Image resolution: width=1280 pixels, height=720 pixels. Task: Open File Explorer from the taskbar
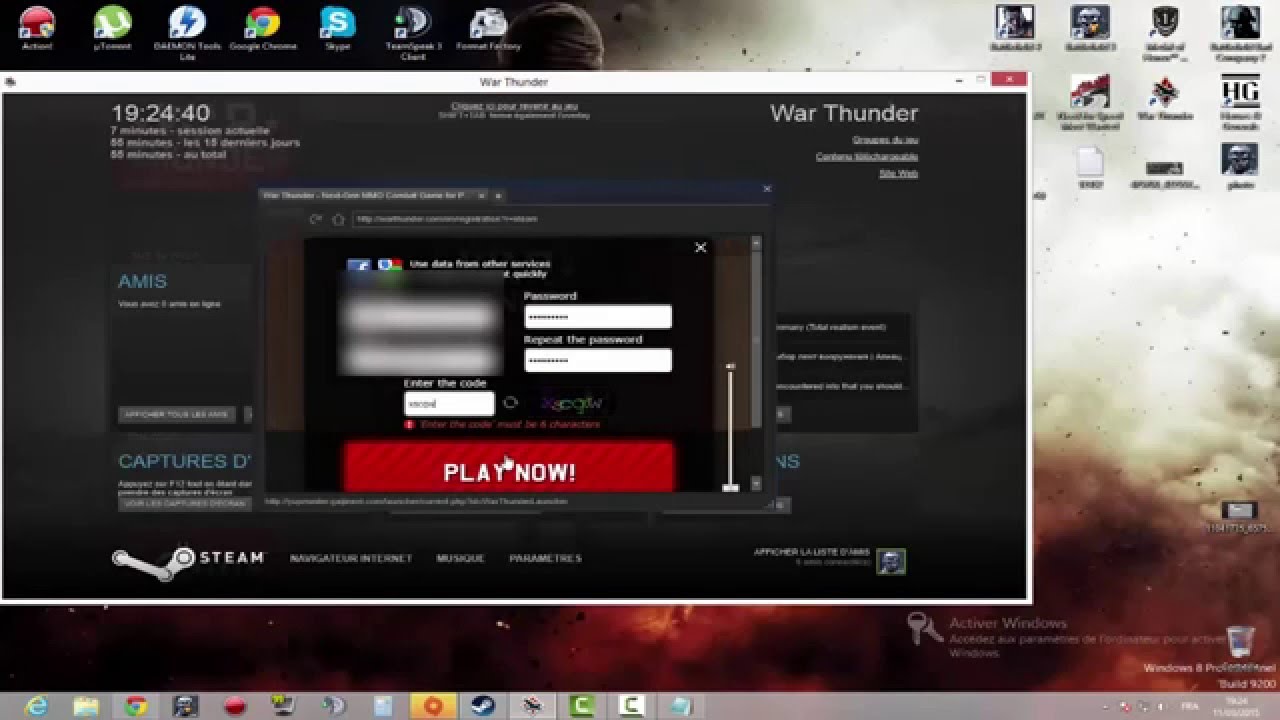pos(87,706)
